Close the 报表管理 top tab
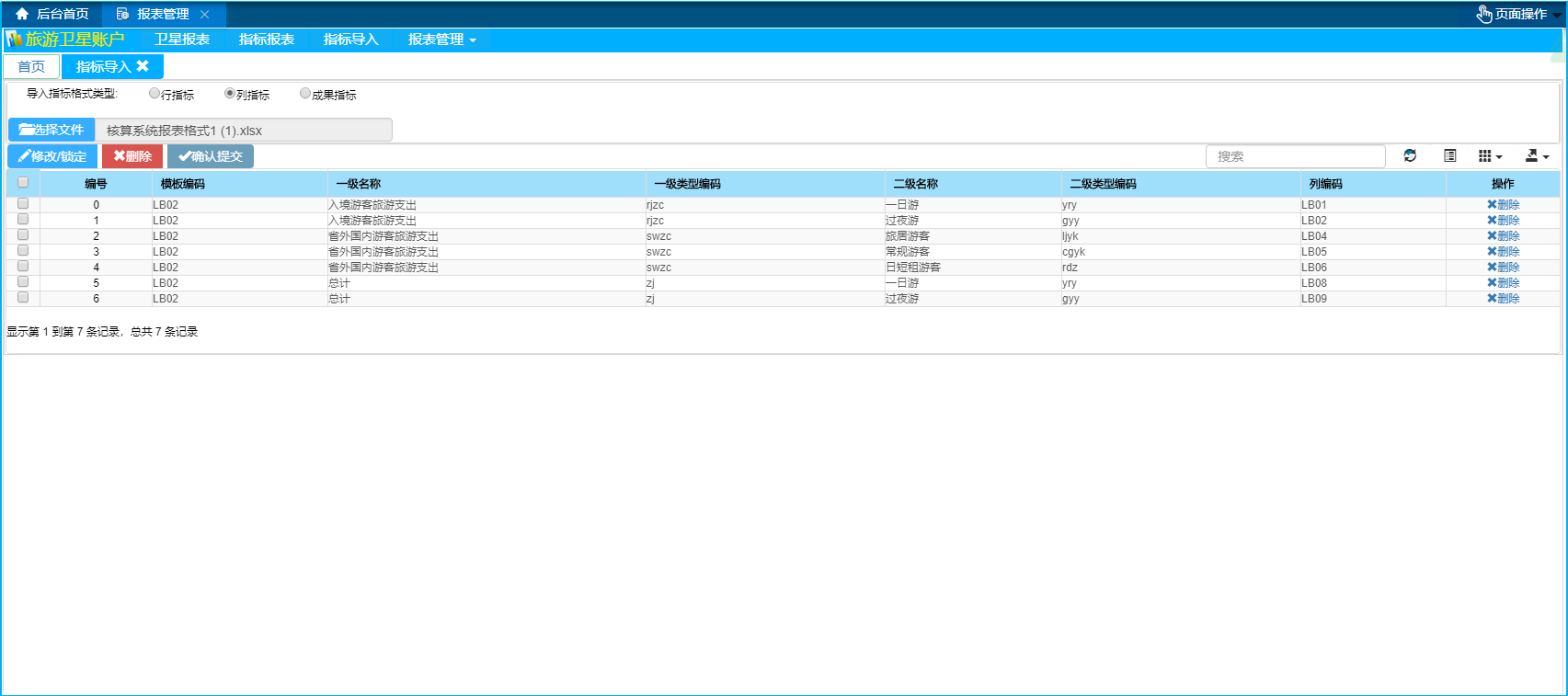Viewport: 1568px width, 696px height. click(205, 14)
